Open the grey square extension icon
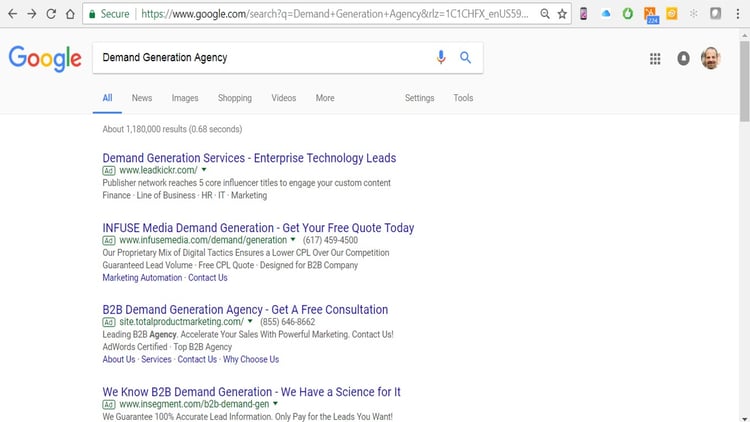This screenshot has height=422, width=750. click(x=716, y=14)
